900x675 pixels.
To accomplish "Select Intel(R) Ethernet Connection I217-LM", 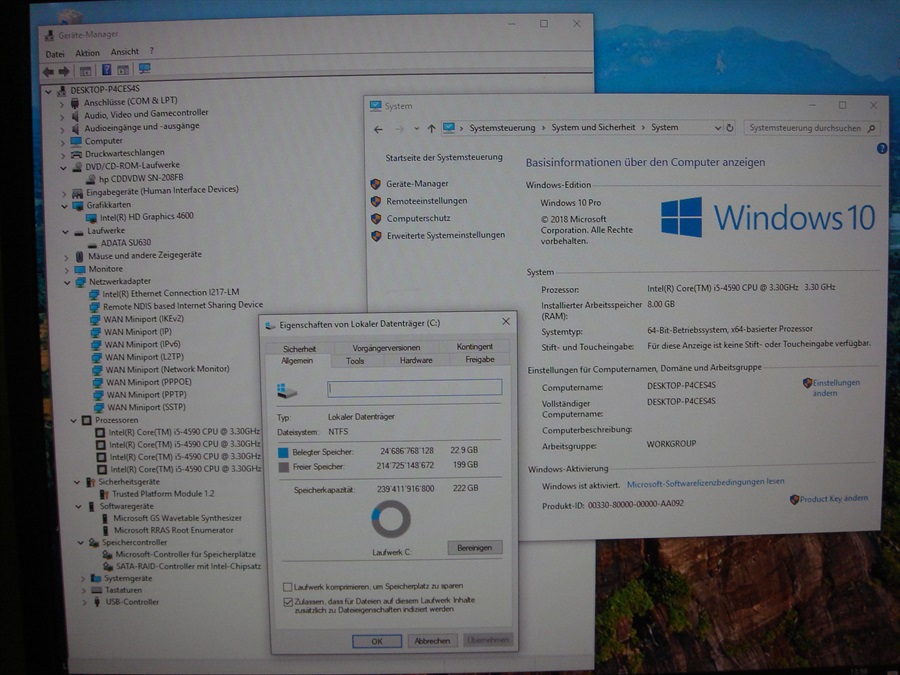I will (x=171, y=293).
